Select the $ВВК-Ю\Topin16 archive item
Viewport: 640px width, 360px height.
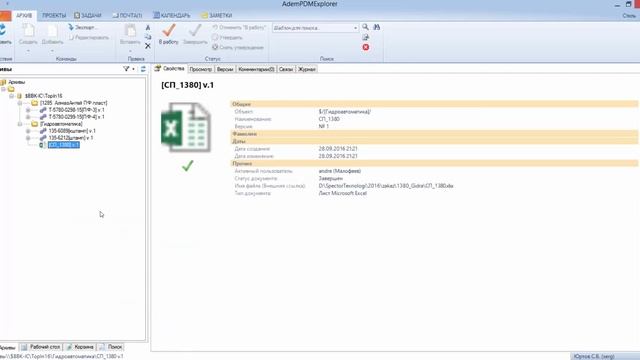[x=43, y=96]
